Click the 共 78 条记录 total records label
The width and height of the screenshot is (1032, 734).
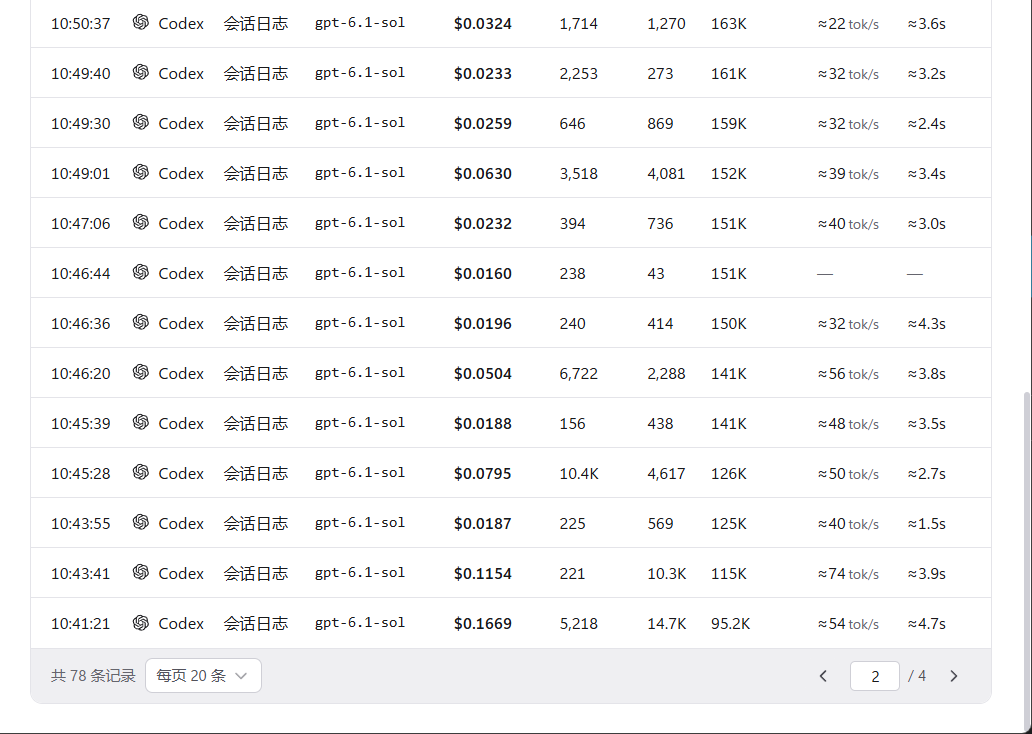pos(93,676)
